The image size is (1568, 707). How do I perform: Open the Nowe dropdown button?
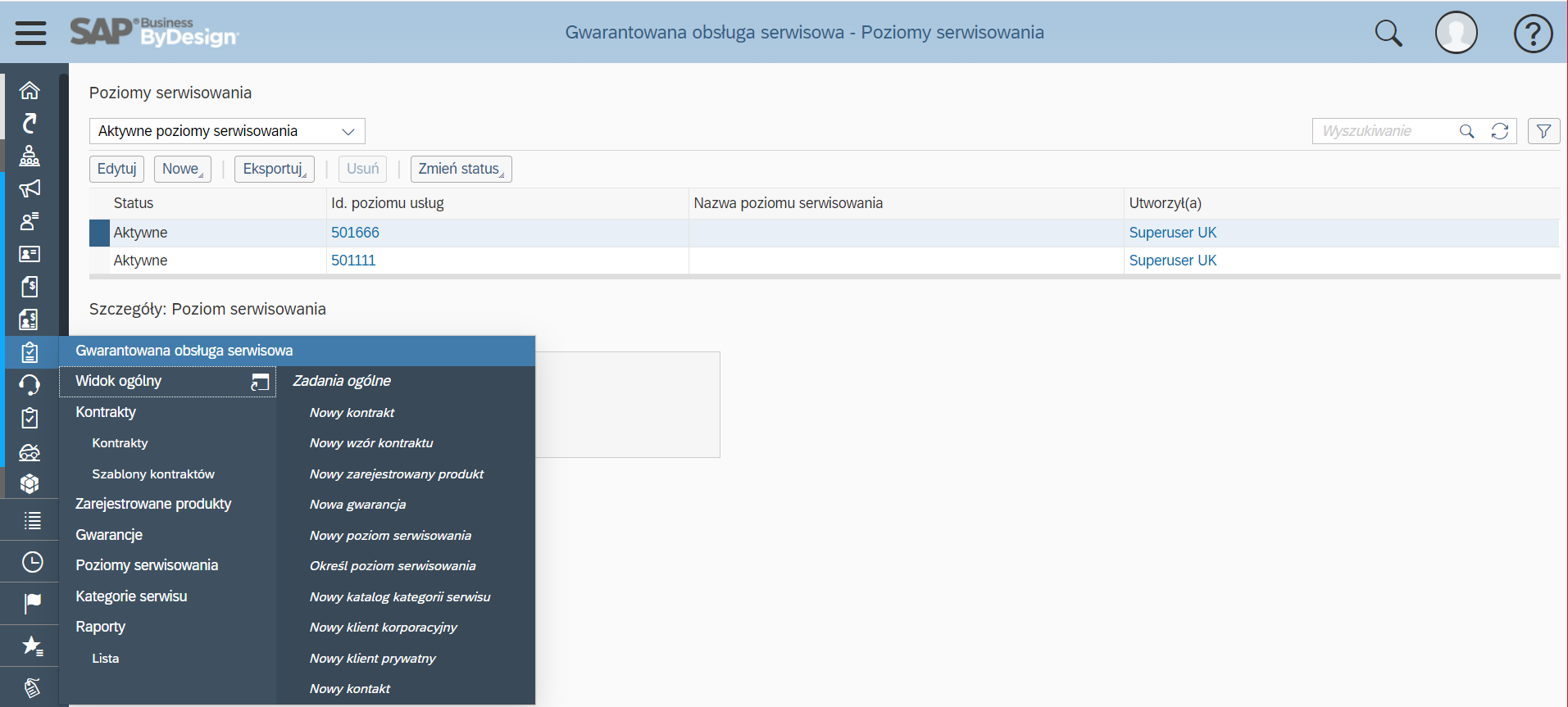[x=183, y=169]
